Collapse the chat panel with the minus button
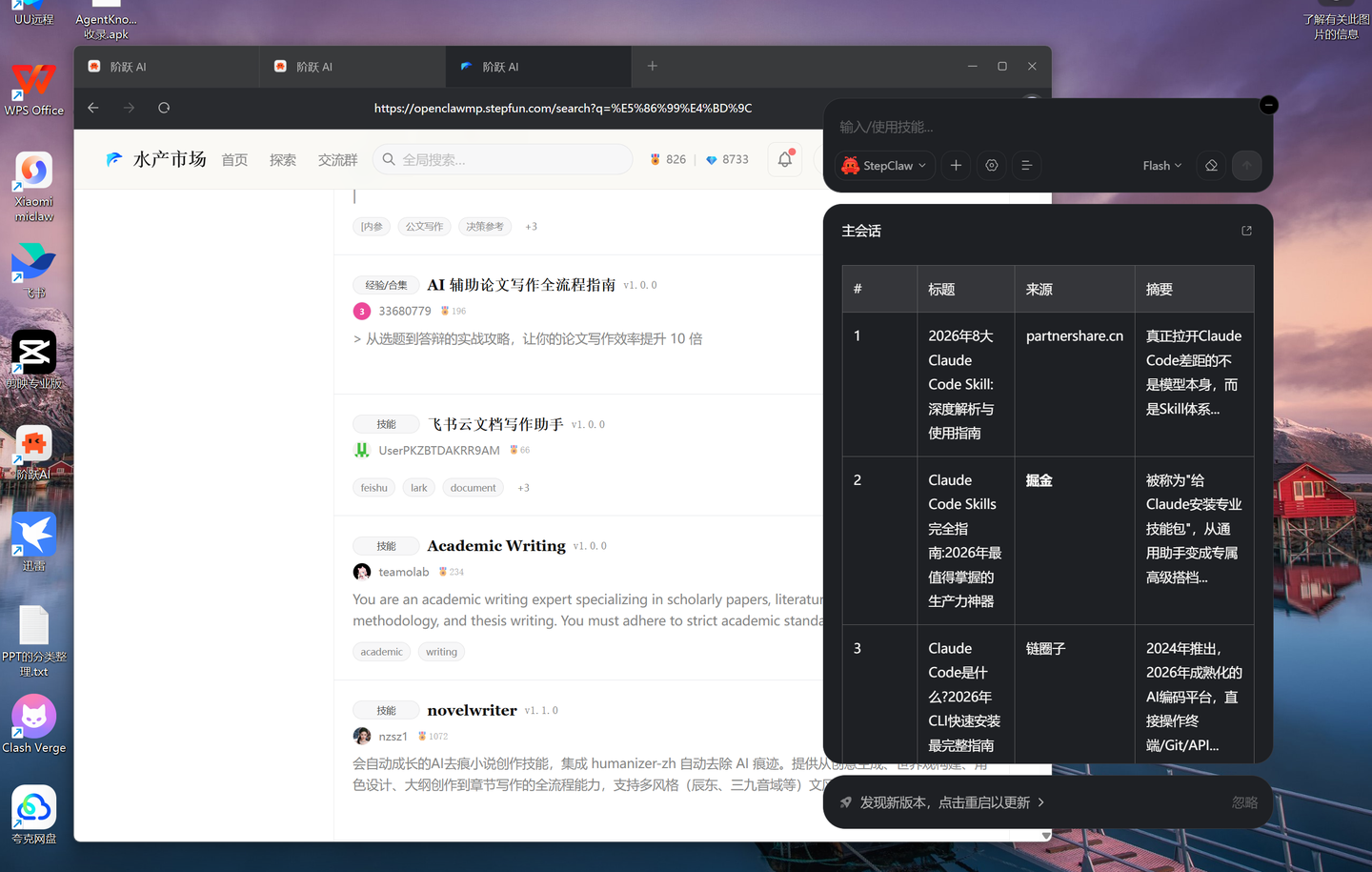The width and height of the screenshot is (1372, 872). click(1268, 105)
